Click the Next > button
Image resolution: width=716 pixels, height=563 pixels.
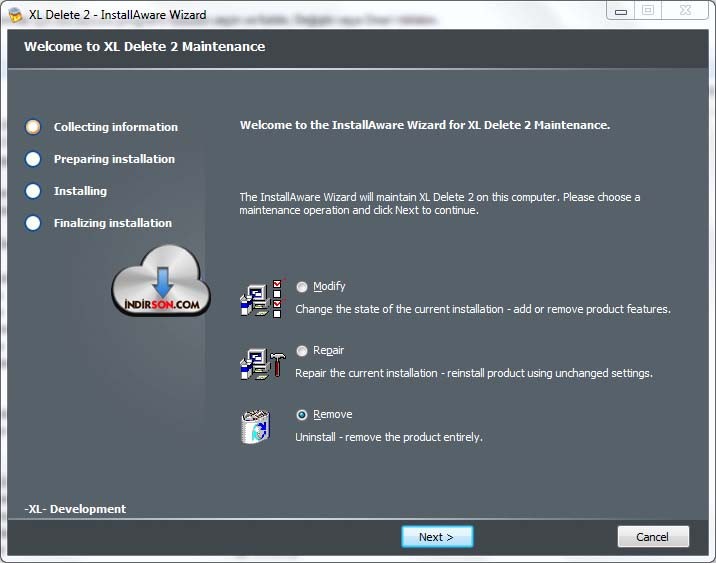(437, 537)
